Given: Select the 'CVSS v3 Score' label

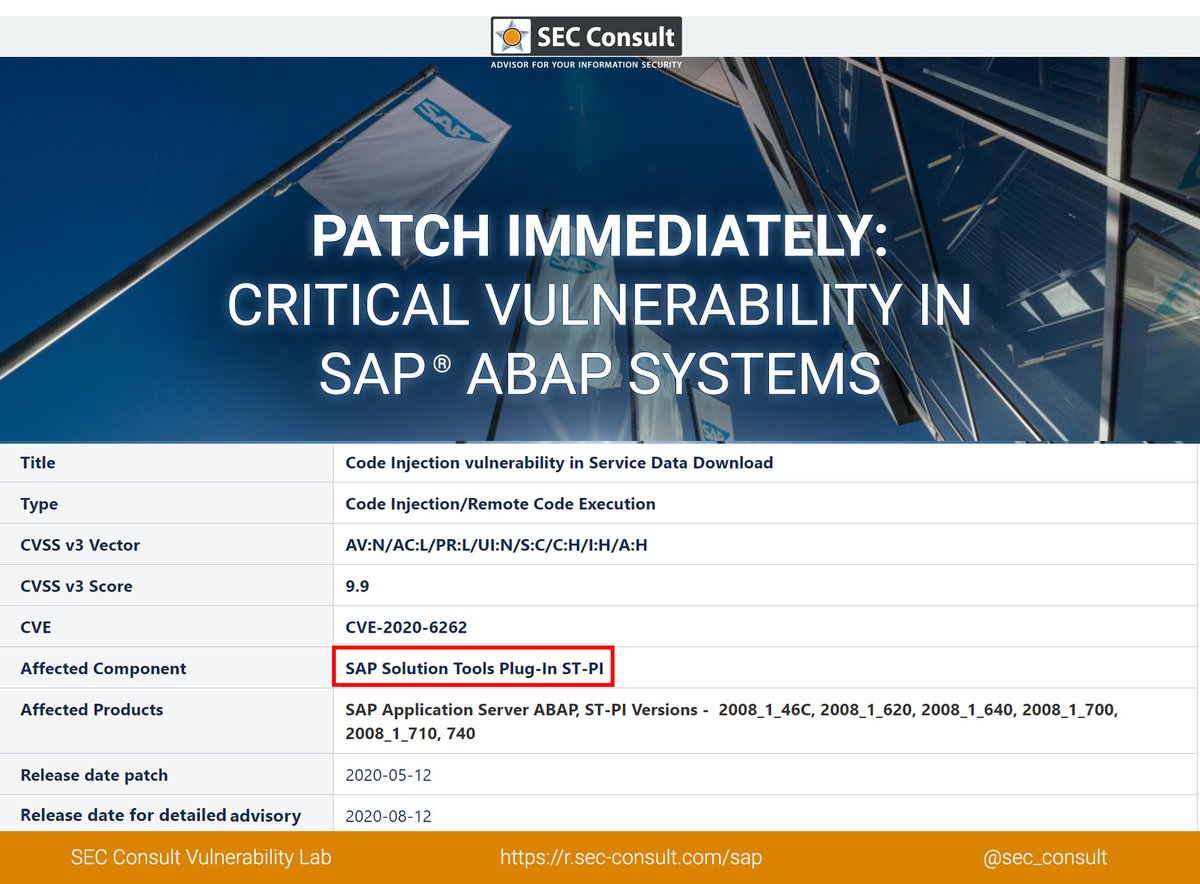Looking at the screenshot, I should 76,586.
